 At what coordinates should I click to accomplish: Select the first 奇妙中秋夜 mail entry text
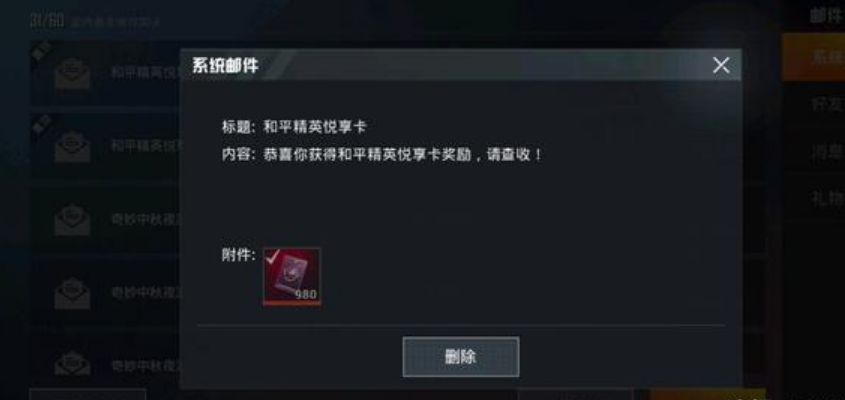pos(146,220)
